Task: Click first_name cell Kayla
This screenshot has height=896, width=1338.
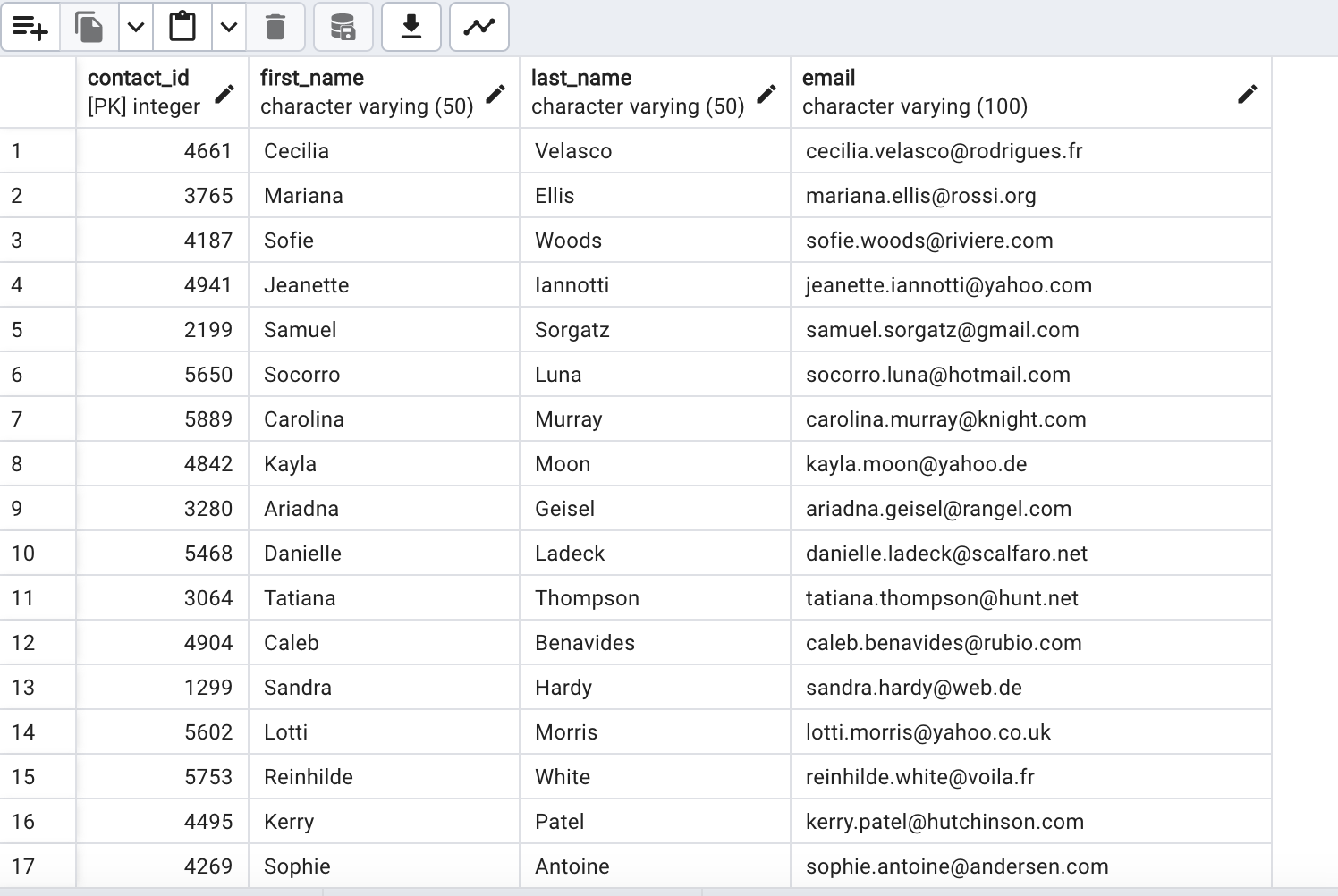Action: pyautogui.click(x=385, y=464)
